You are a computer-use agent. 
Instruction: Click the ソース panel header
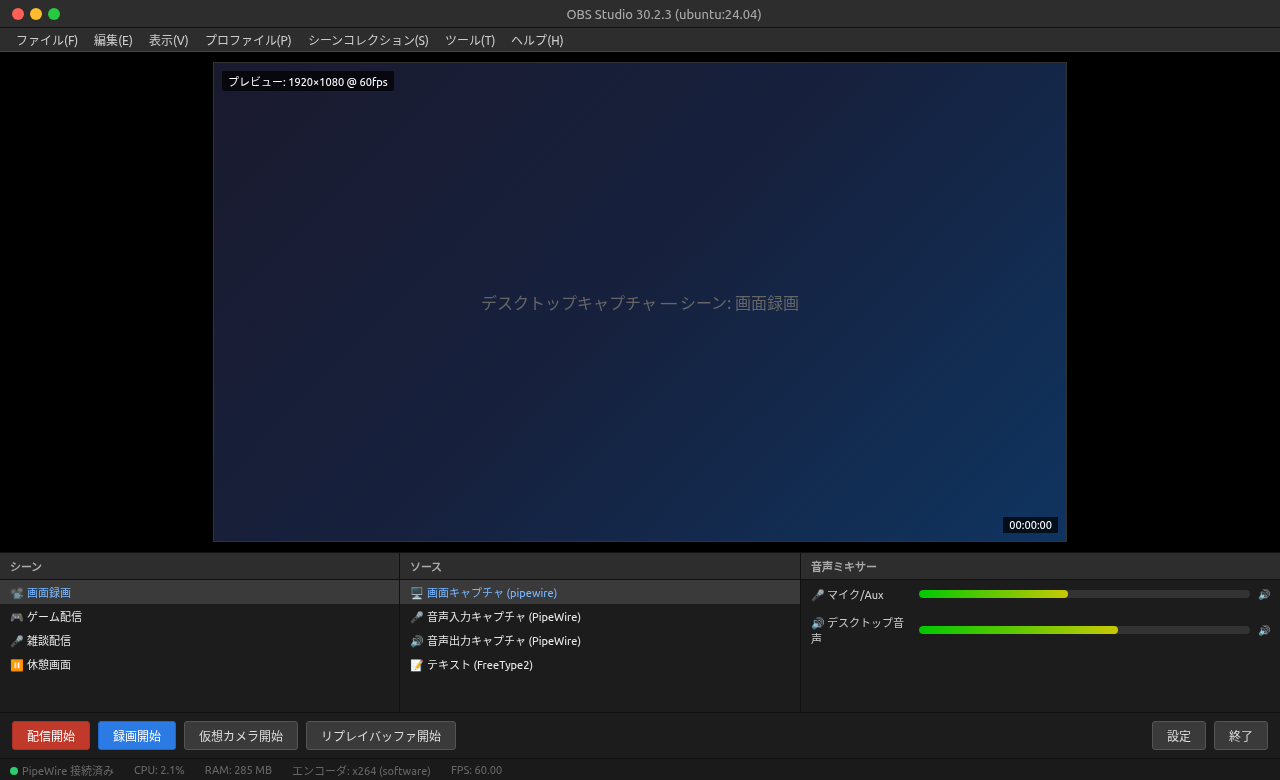(x=600, y=567)
